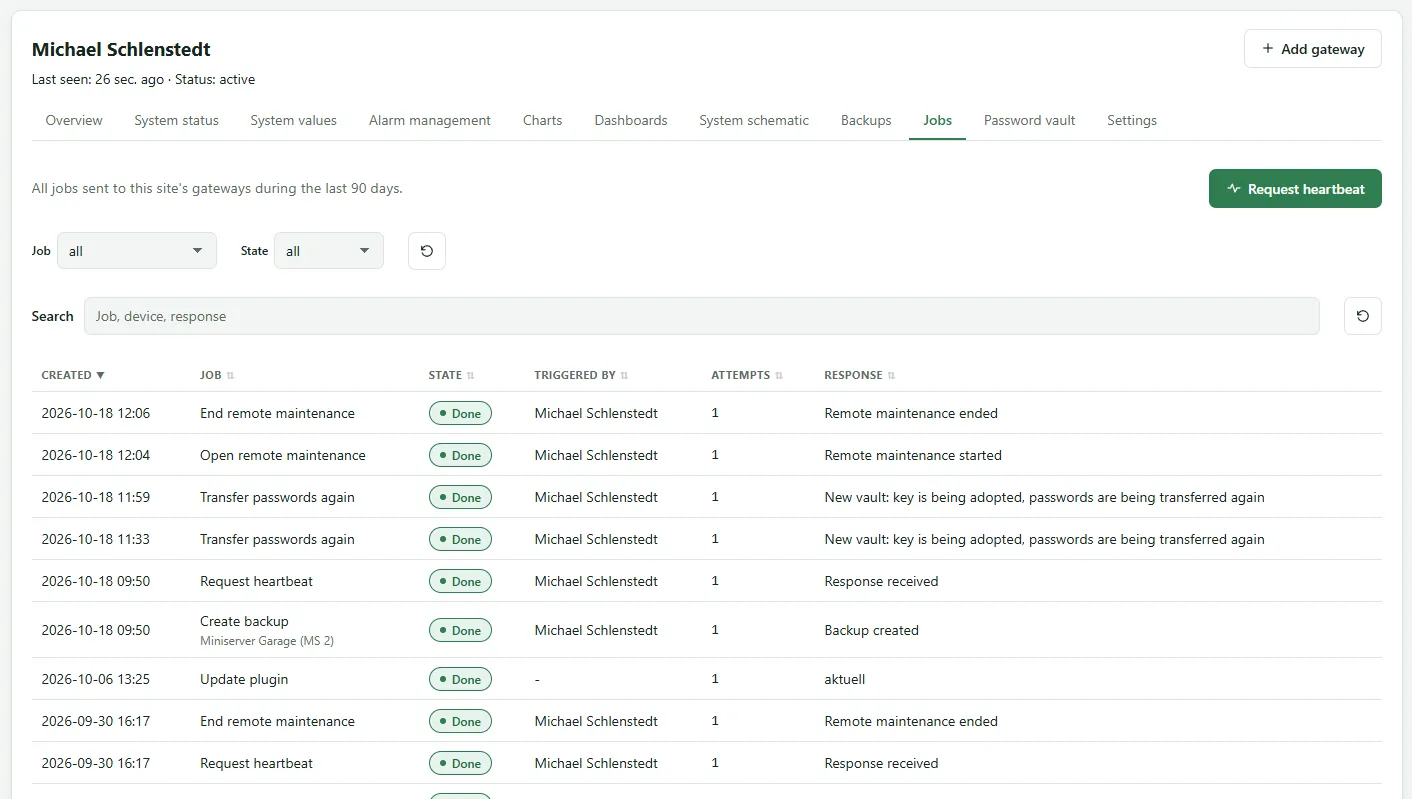Open the Backups tab
Viewport: 1412px width, 799px height.
click(866, 120)
